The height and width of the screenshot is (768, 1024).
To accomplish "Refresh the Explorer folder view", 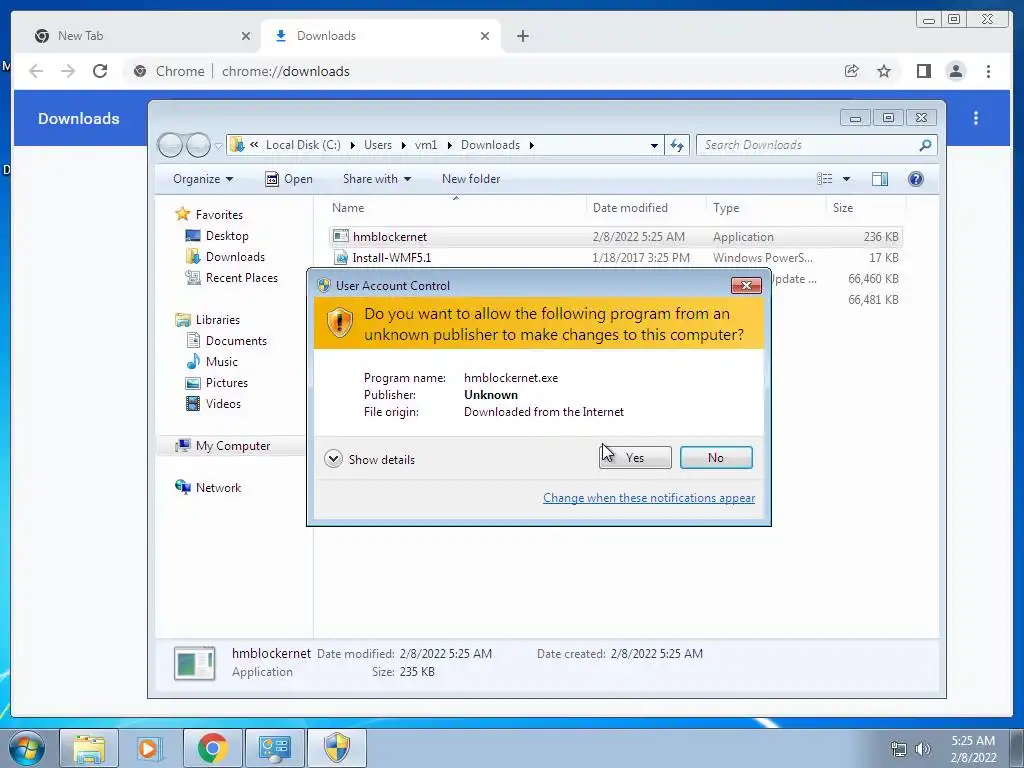I will coord(677,145).
